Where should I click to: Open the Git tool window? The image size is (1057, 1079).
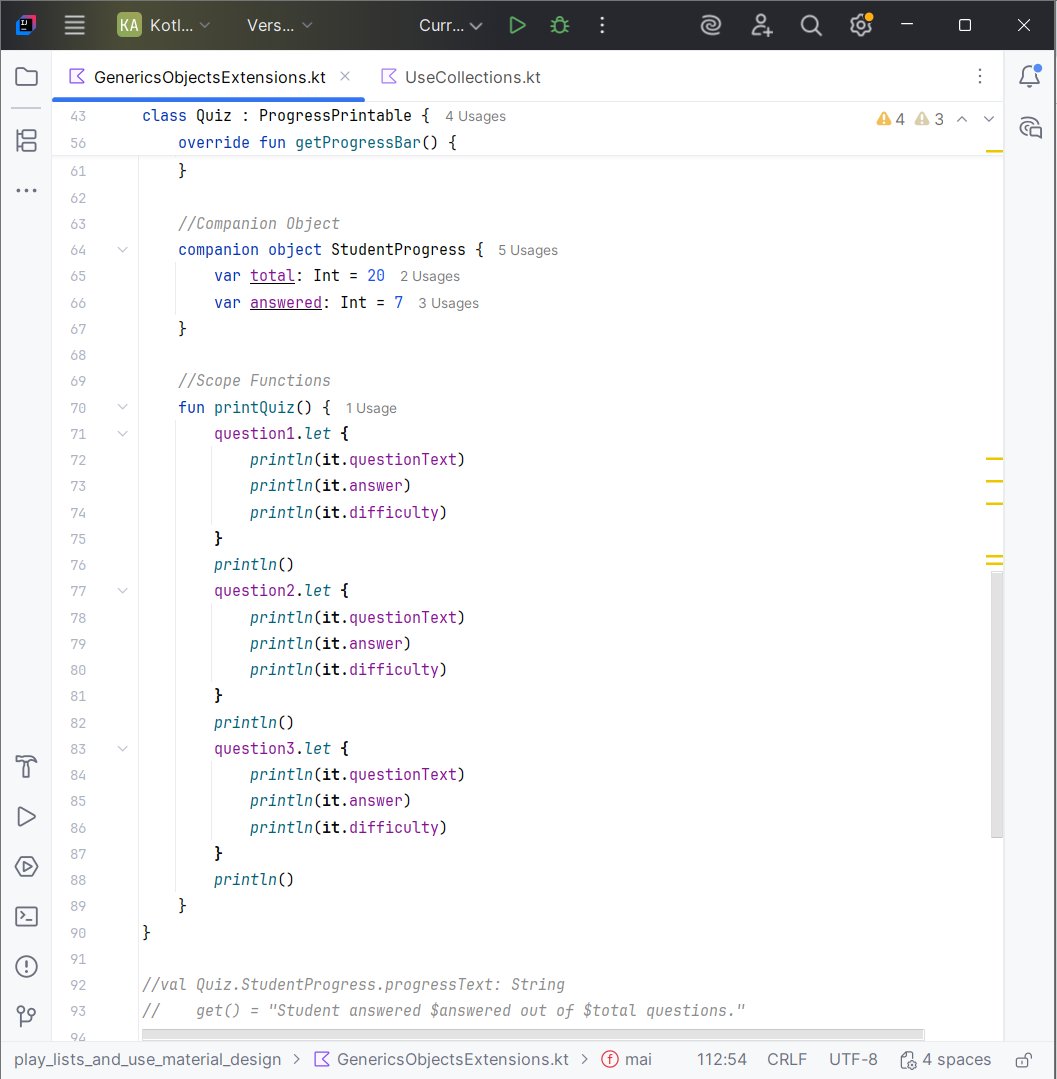click(x=26, y=1016)
